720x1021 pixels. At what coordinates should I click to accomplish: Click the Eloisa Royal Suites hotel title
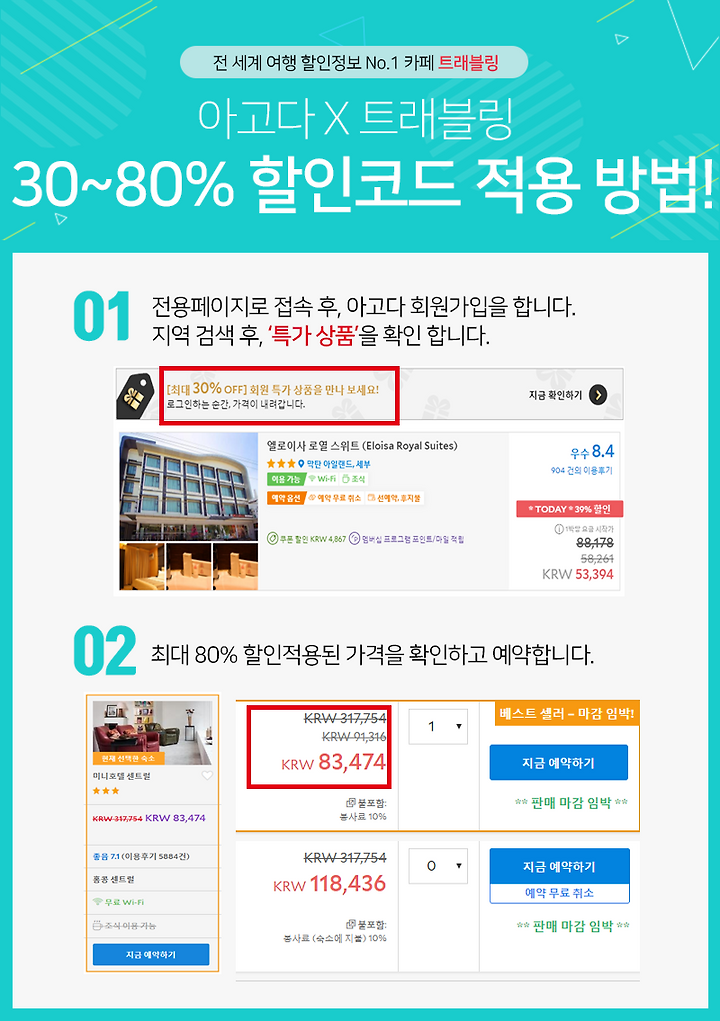point(362,446)
